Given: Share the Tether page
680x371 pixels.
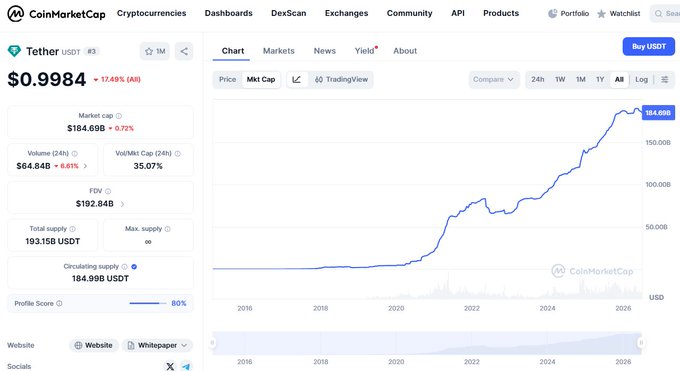Looking at the screenshot, I should click(x=184, y=51).
